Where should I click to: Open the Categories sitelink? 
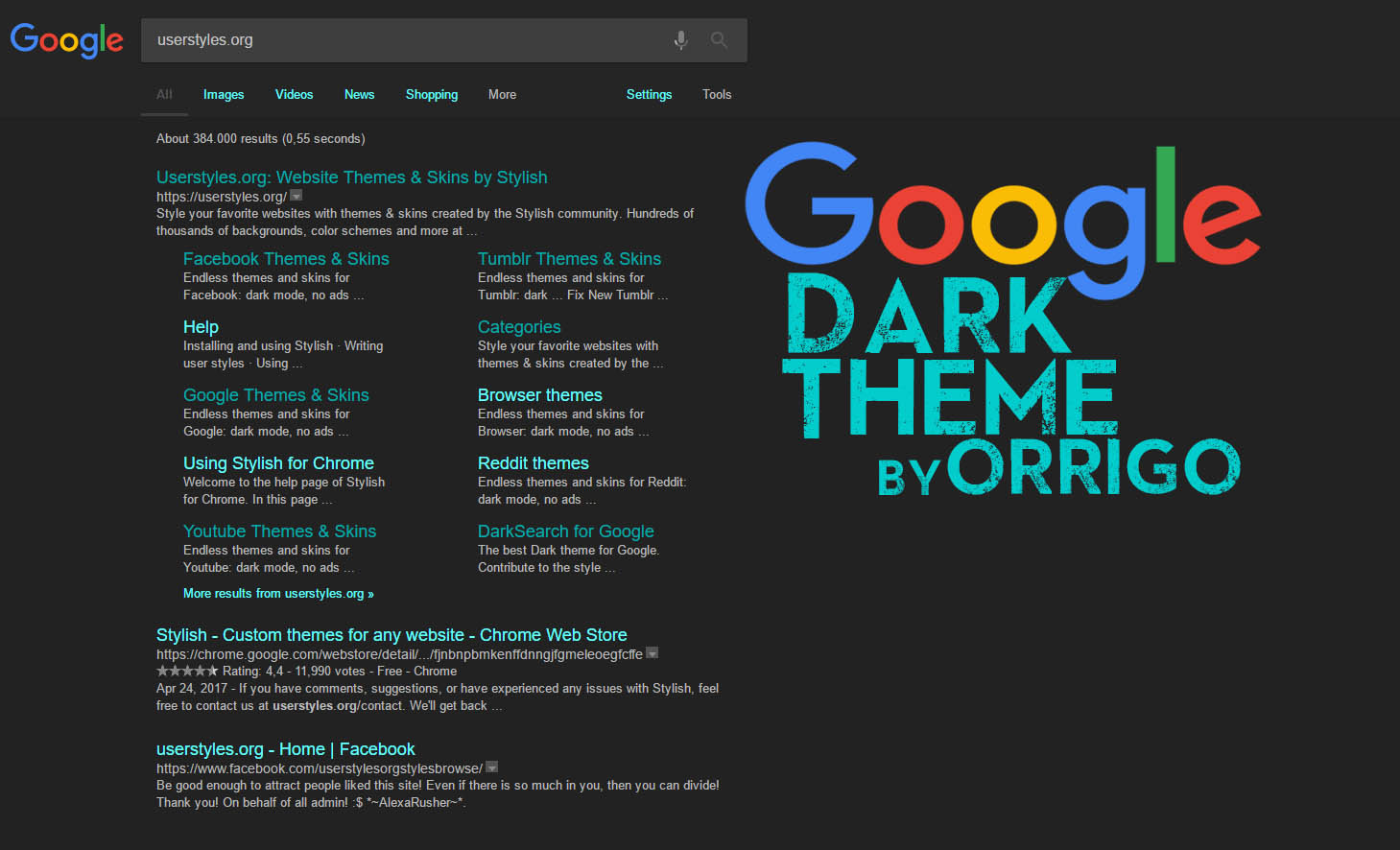[x=519, y=327]
